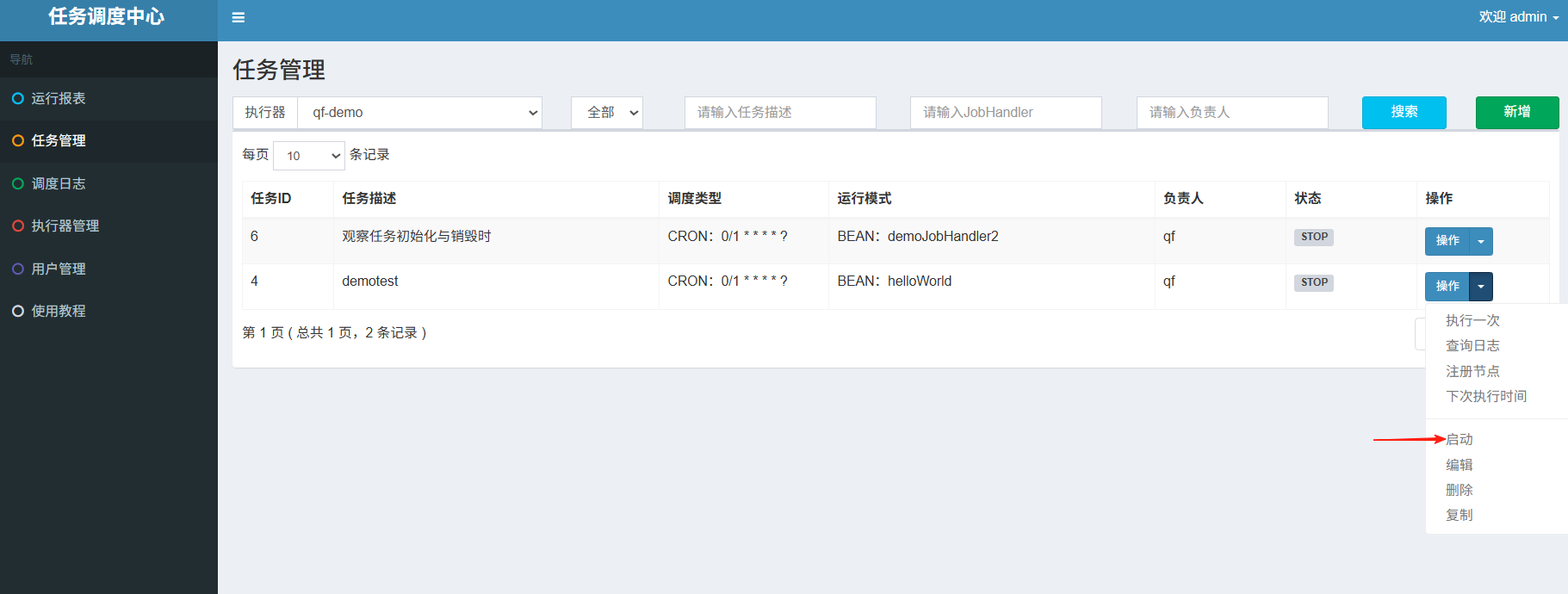The width and height of the screenshot is (1568, 594).
Task: Open the 执行器 qf-demo dropdown
Action: point(419,113)
